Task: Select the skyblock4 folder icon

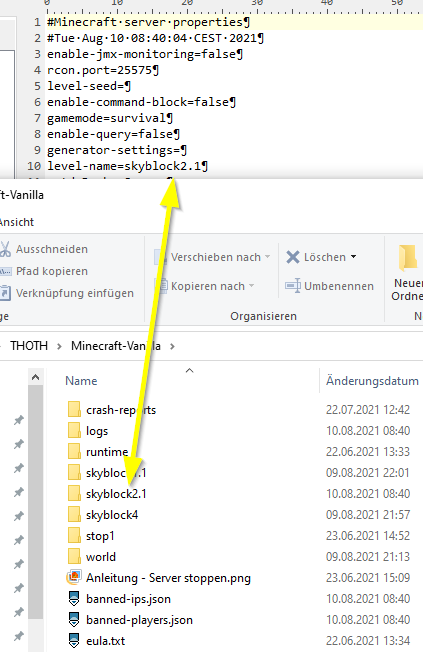Action: (74, 515)
